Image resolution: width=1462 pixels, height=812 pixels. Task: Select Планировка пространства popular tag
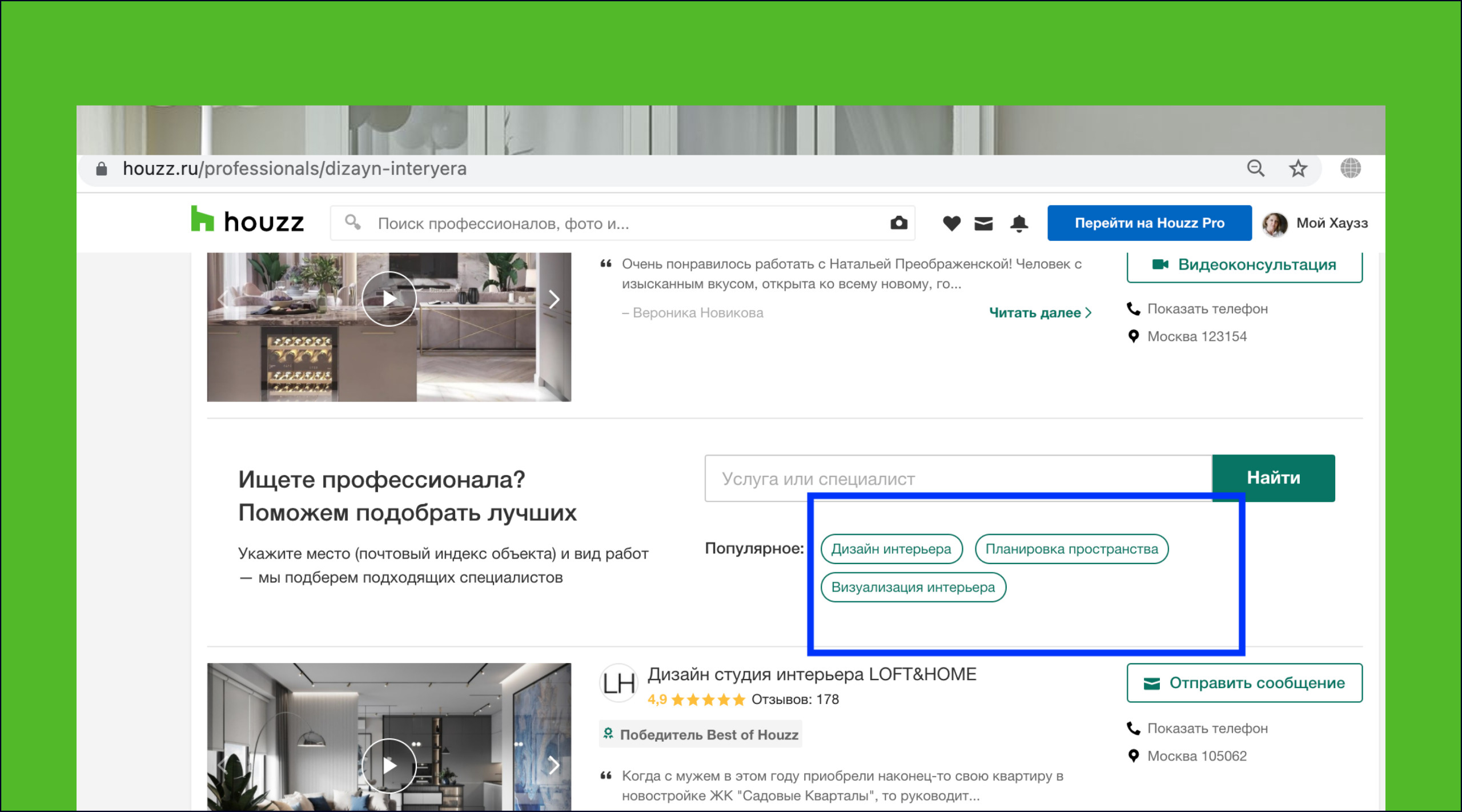tap(1071, 549)
